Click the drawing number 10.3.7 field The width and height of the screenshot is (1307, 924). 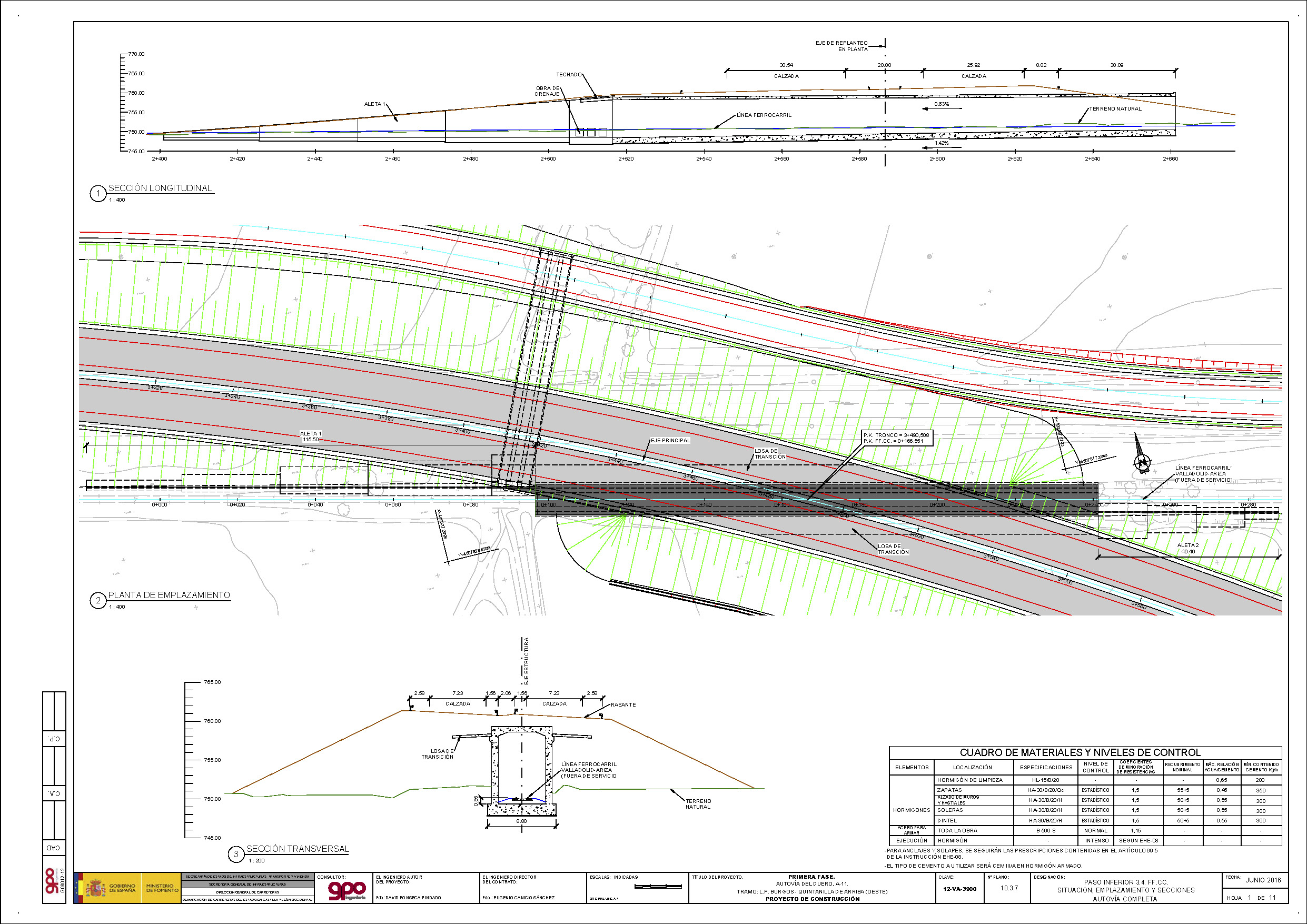pyautogui.click(x=1009, y=888)
